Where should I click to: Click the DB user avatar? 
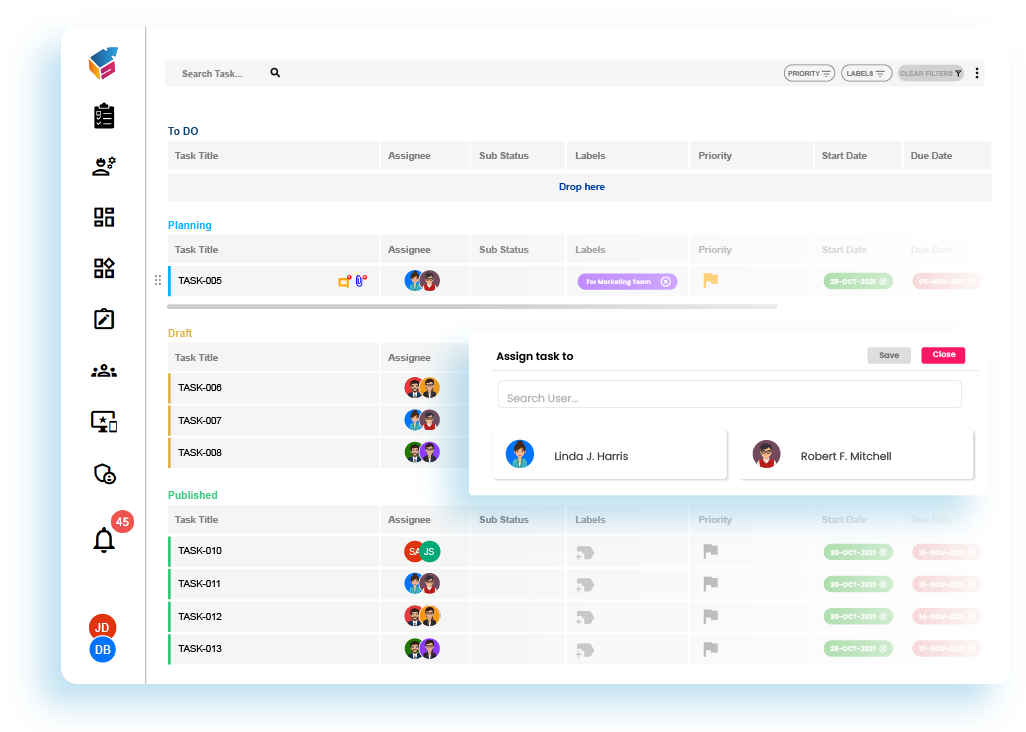click(102, 650)
